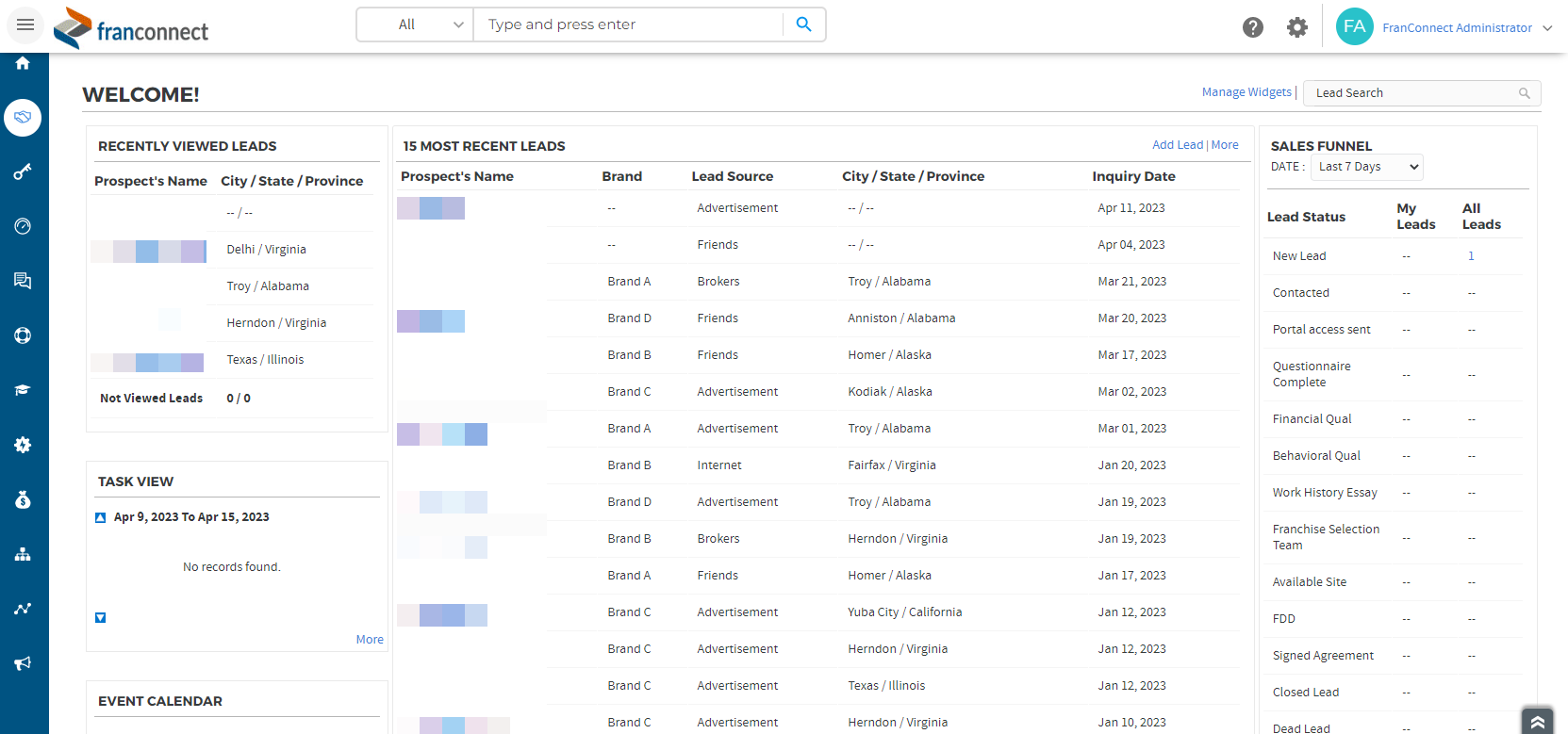Viewport: 1568px width, 734px height.
Task: Click the Lead Search input field
Action: coord(1412,93)
